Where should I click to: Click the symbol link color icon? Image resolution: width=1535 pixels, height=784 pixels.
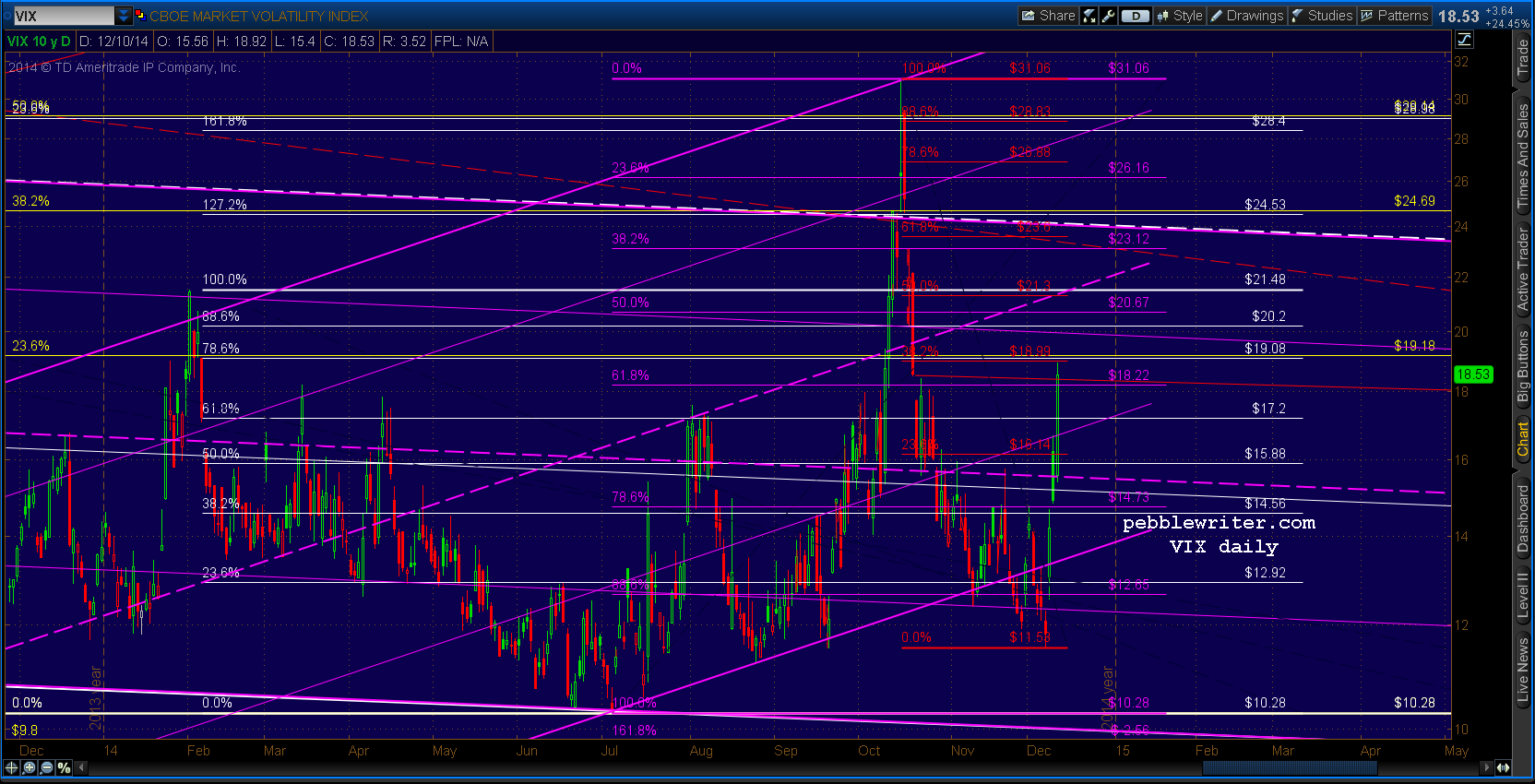[140, 16]
